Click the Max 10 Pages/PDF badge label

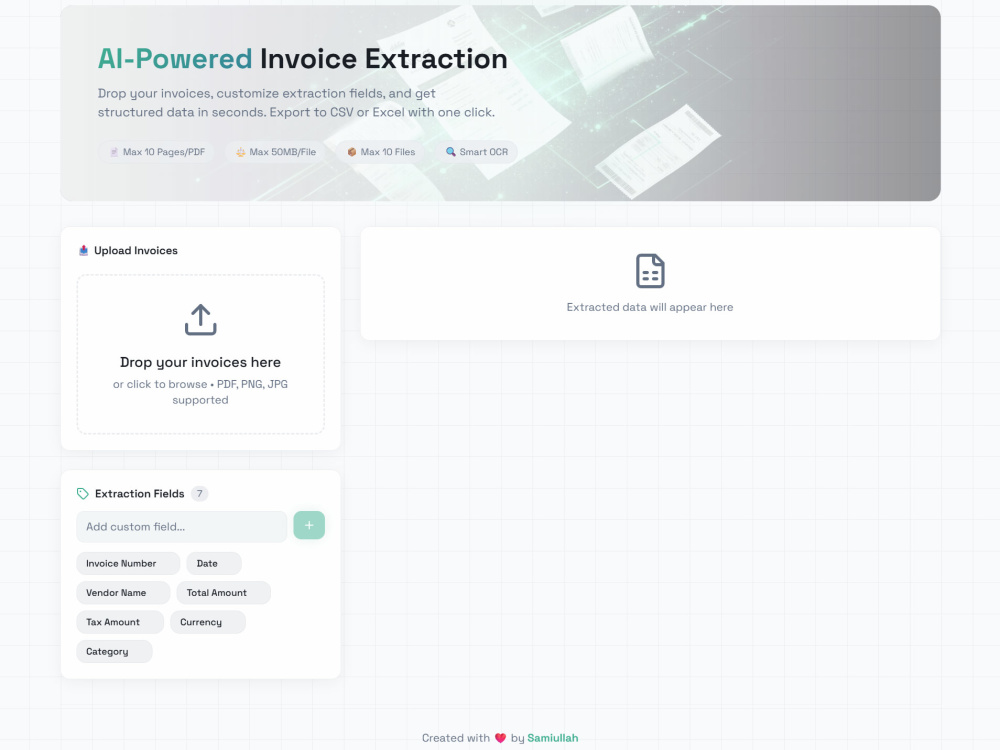pyautogui.click(x=164, y=152)
